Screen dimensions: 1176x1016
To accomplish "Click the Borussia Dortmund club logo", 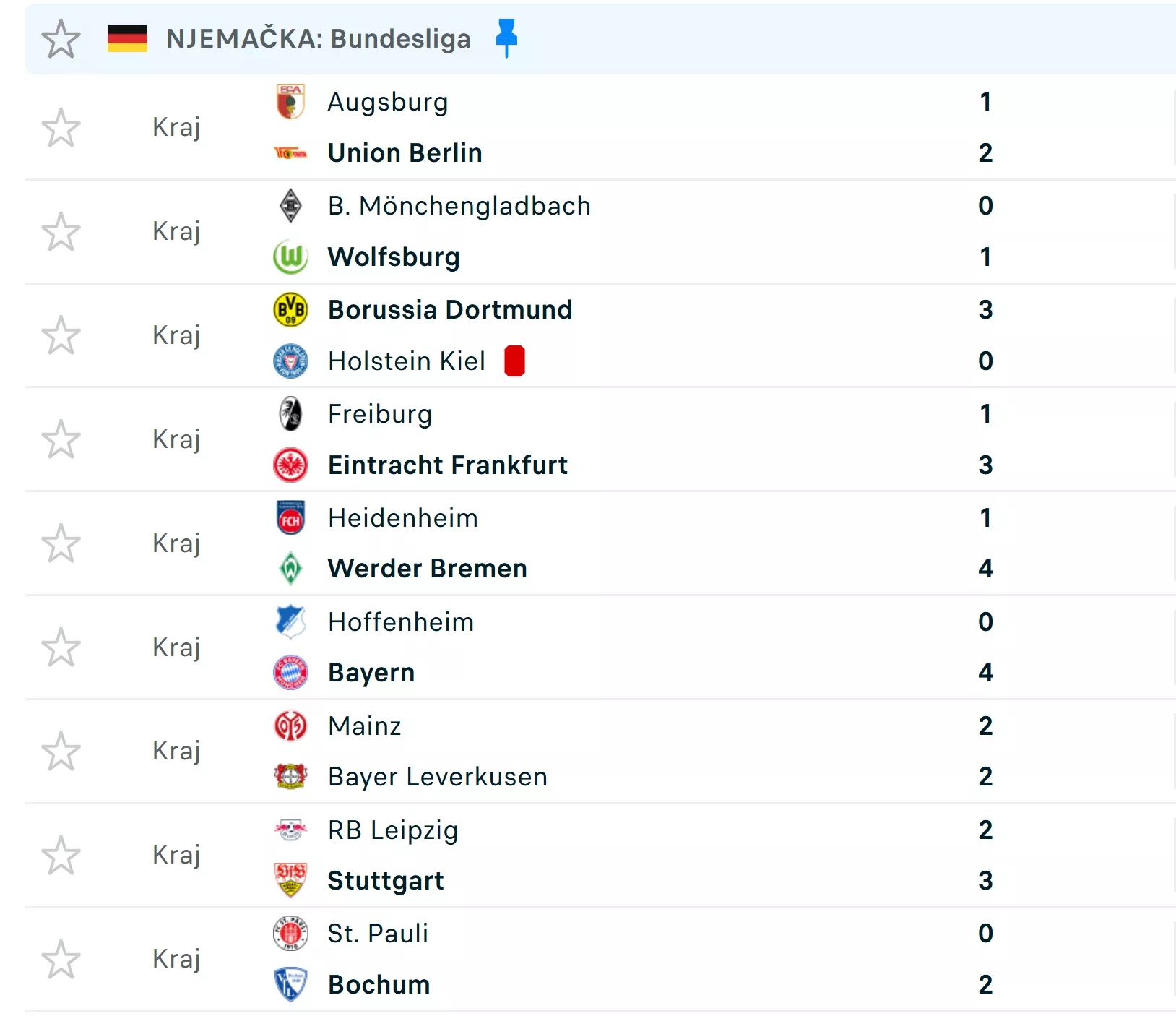I will tap(290, 310).
